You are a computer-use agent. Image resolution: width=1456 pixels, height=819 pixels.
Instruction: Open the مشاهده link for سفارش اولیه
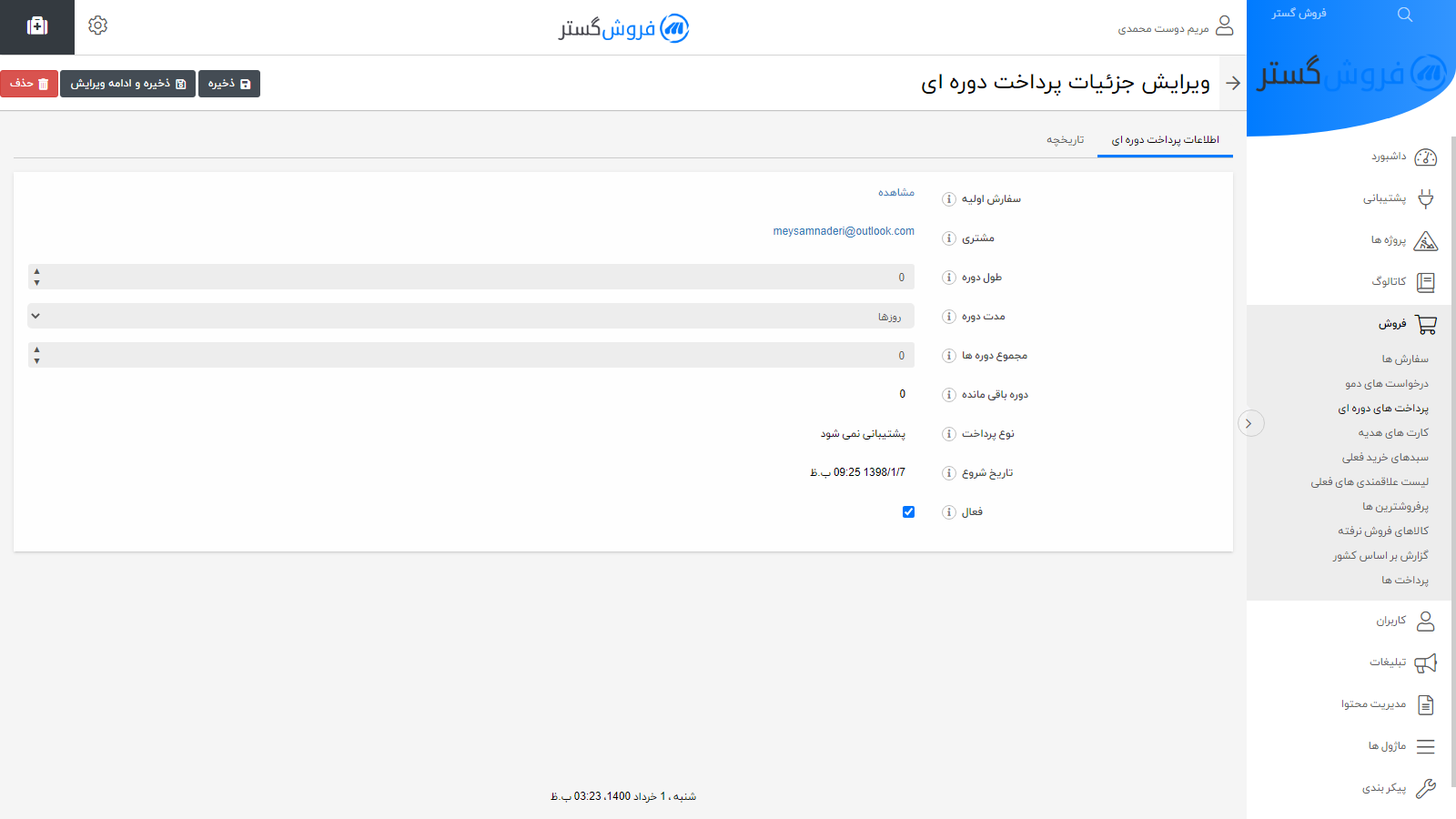[895, 193]
